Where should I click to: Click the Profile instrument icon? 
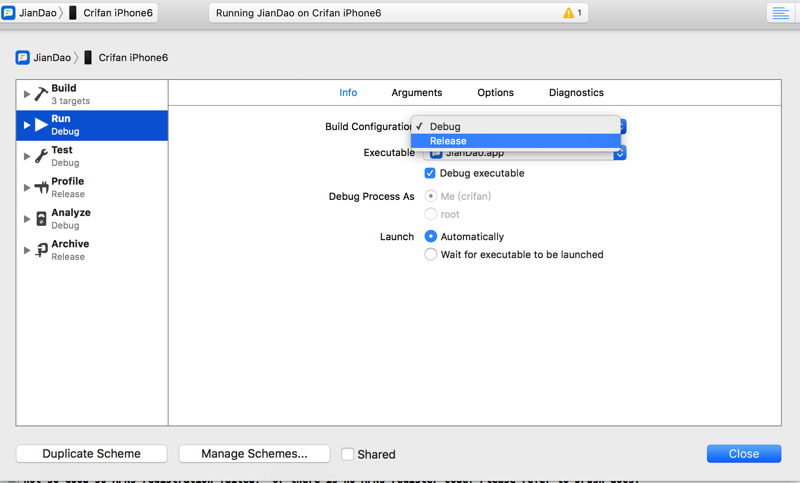coord(41,188)
